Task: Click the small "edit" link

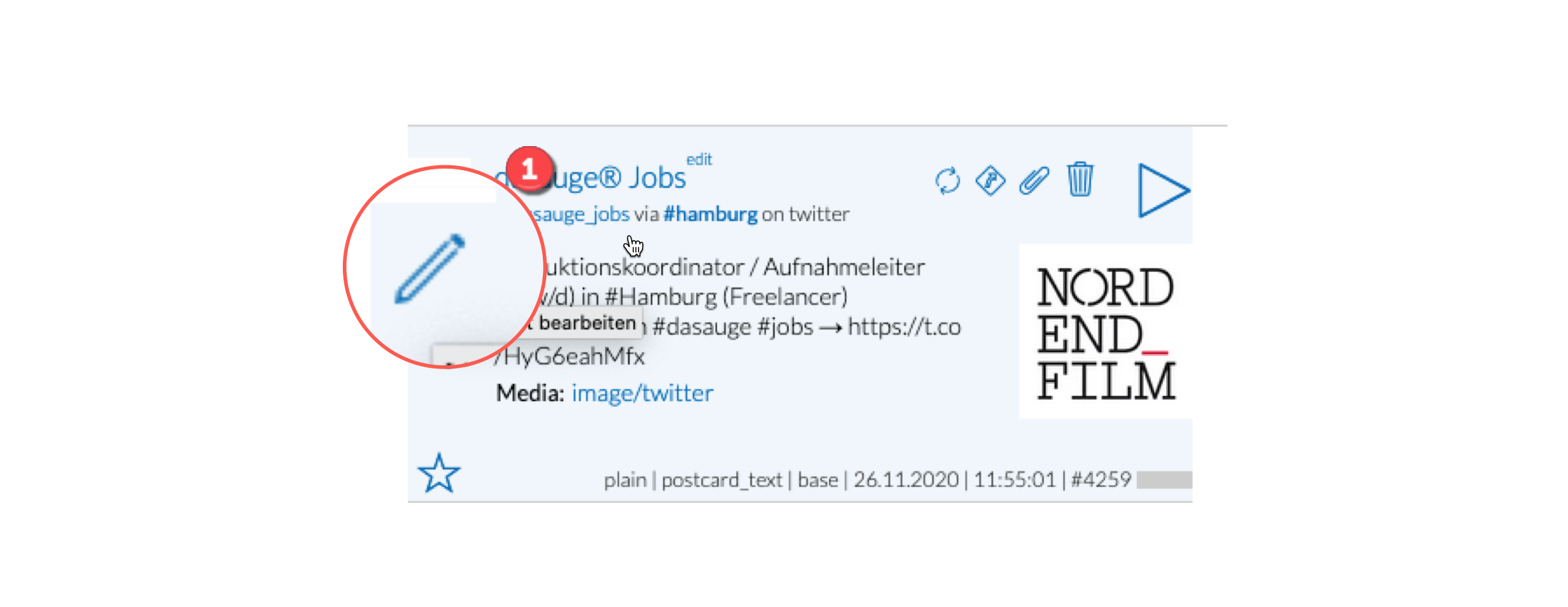Action: coord(699,159)
